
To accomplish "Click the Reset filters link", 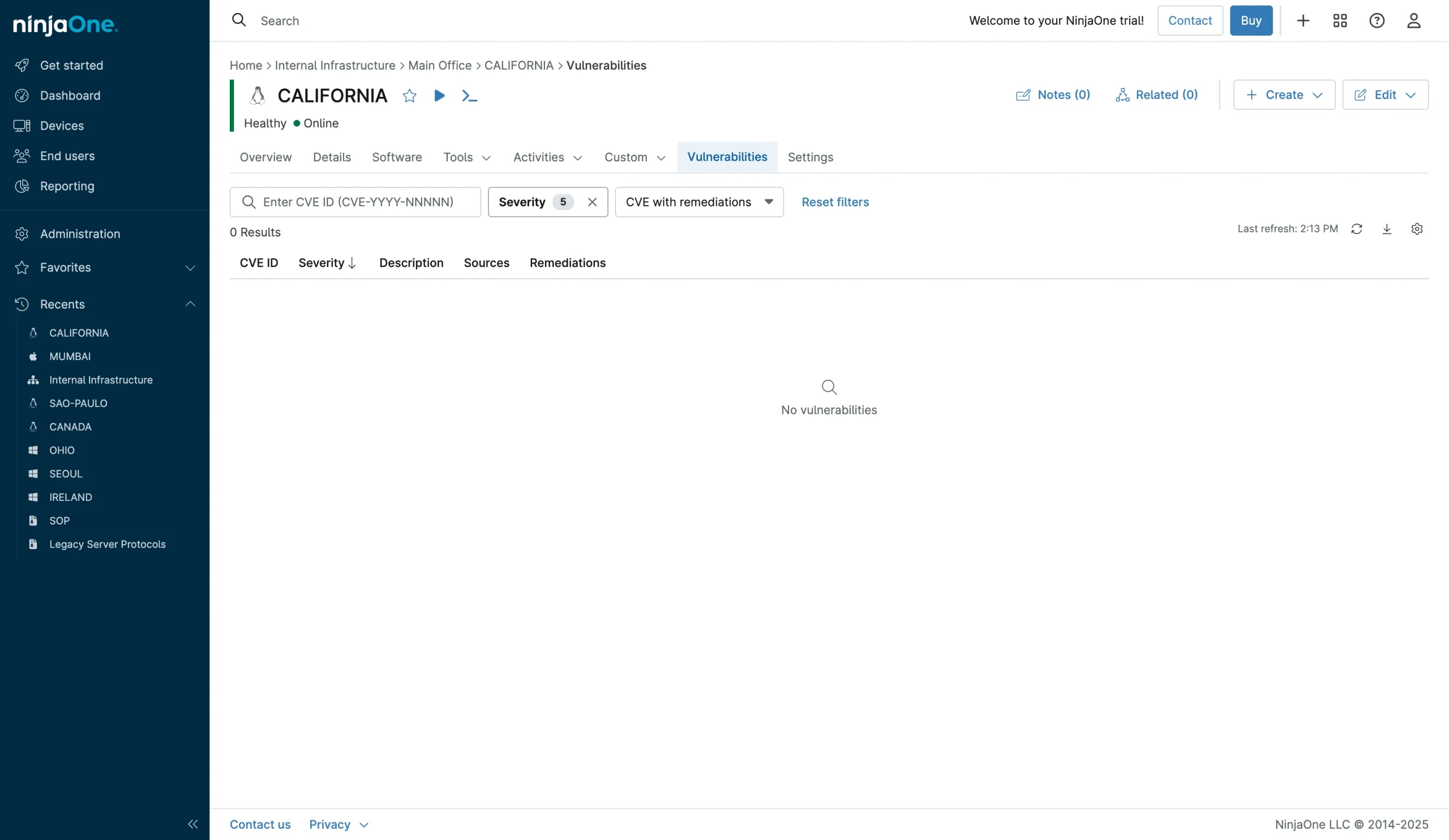I will (x=835, y=202).
